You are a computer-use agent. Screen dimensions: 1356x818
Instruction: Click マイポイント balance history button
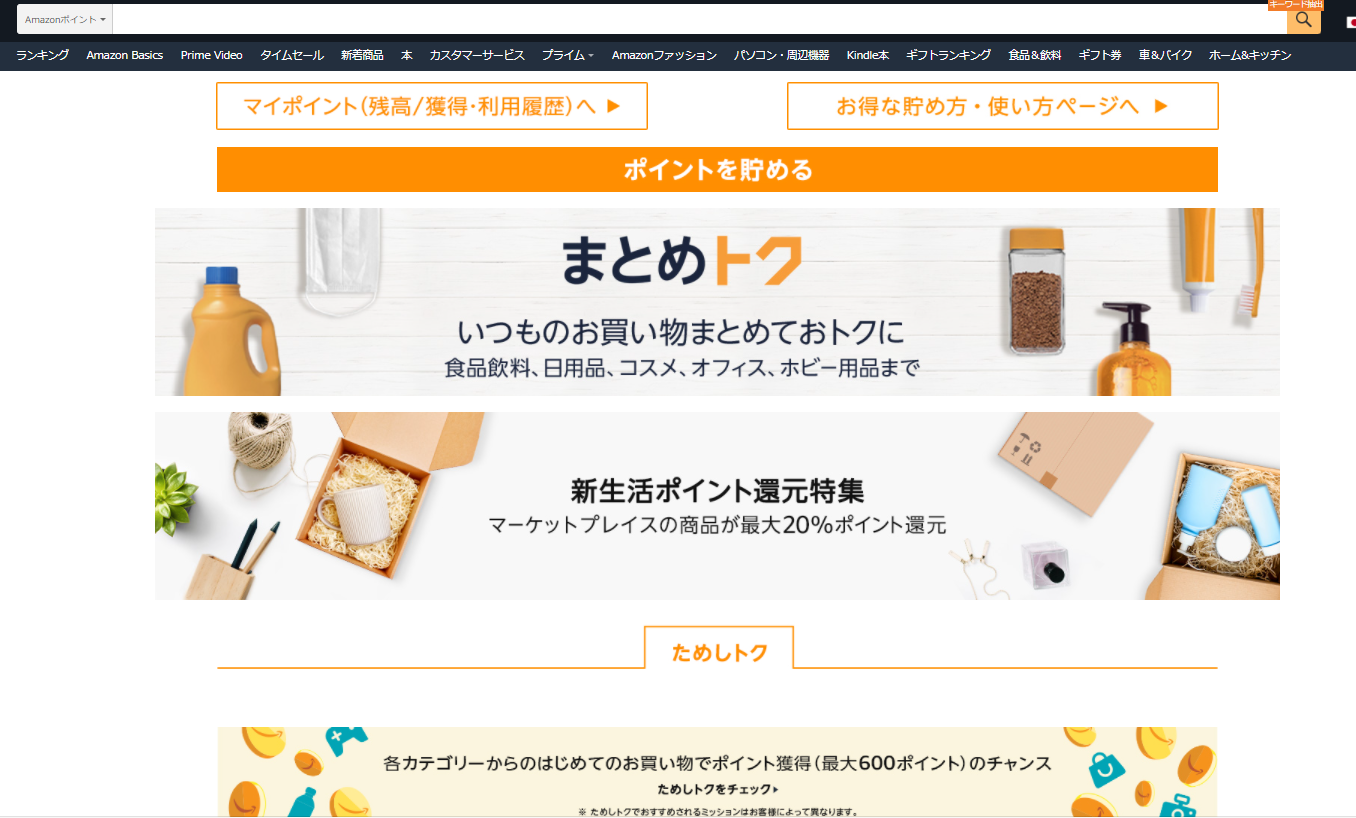tap(432, 106)
